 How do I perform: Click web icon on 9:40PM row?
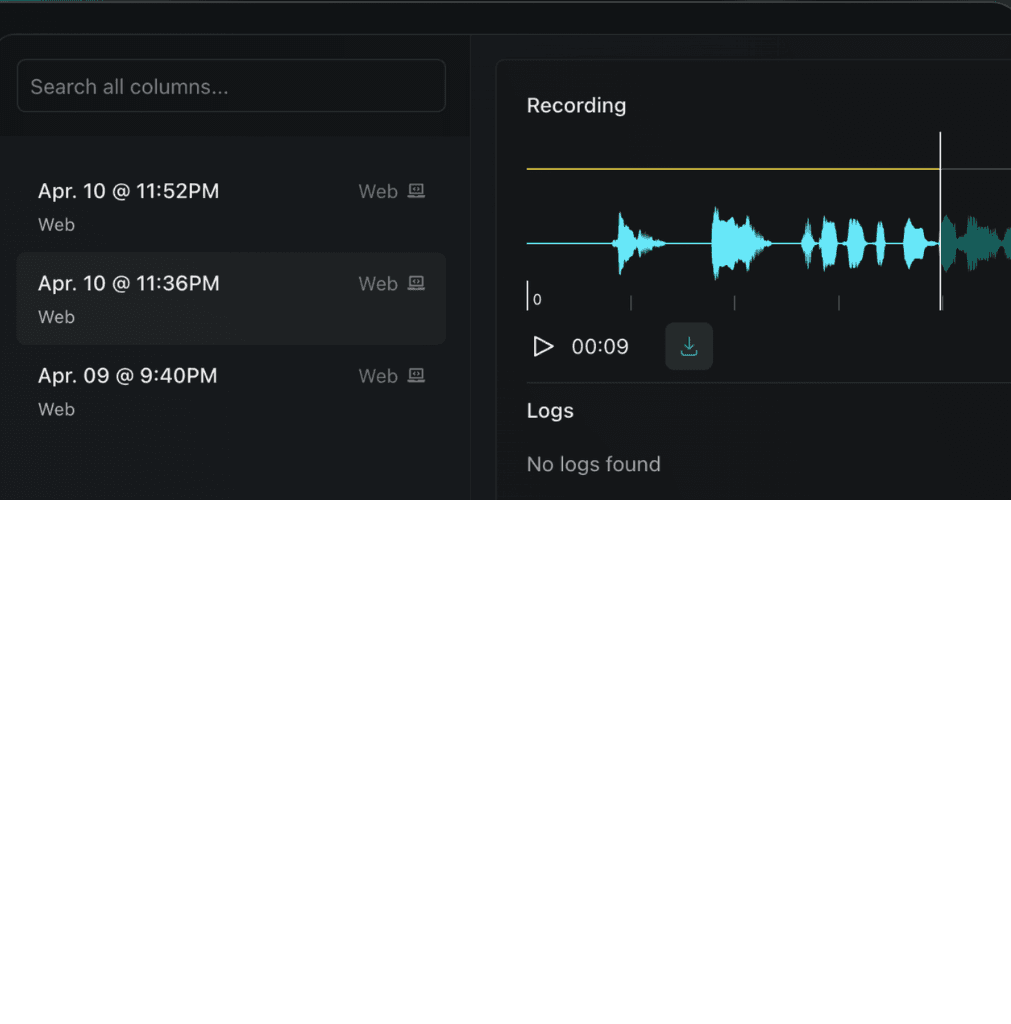tap(417, 376)
